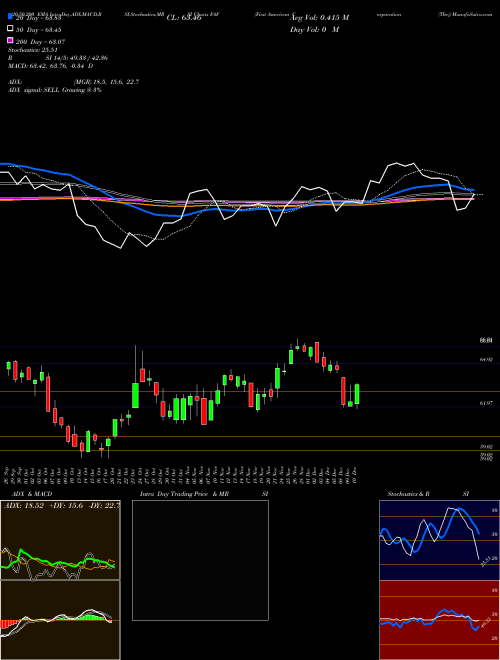Click the ADX 18.52 +DY -DY readout
500x660 pixels.
click(62, 506)
